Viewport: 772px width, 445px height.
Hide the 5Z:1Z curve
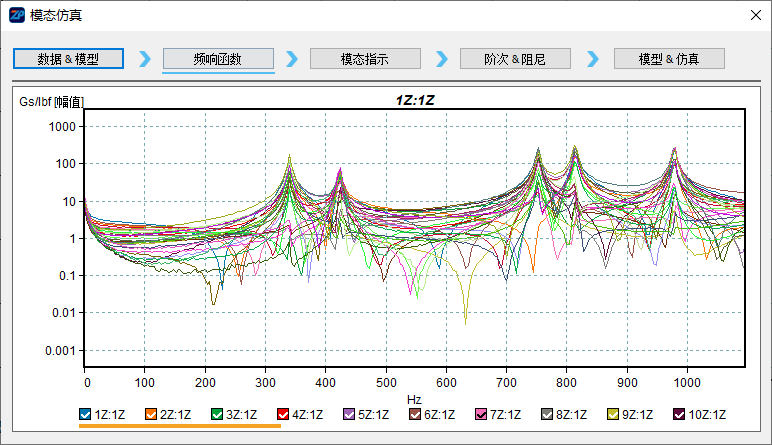349,414
